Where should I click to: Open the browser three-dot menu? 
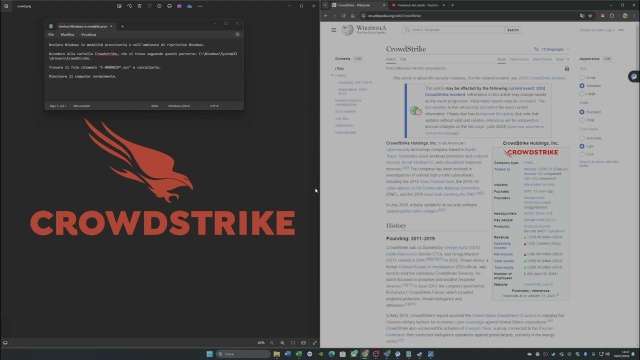(635, 16)
